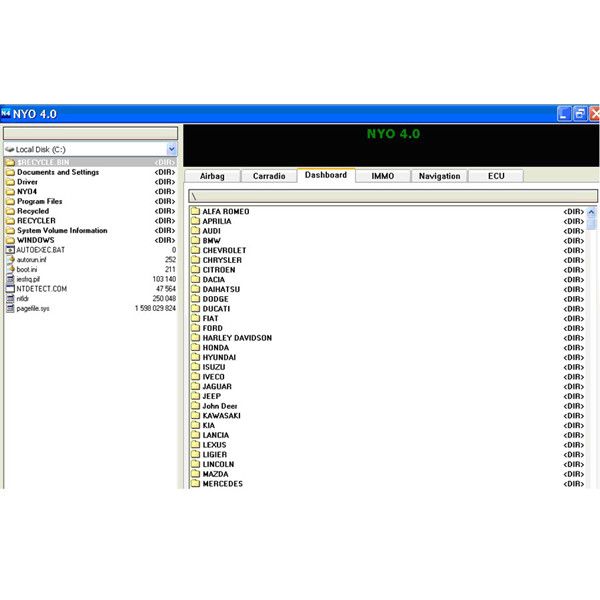Click the ALFA ROMEO folder icon
The width and height of the screenshot is (600, 600).
195,212
